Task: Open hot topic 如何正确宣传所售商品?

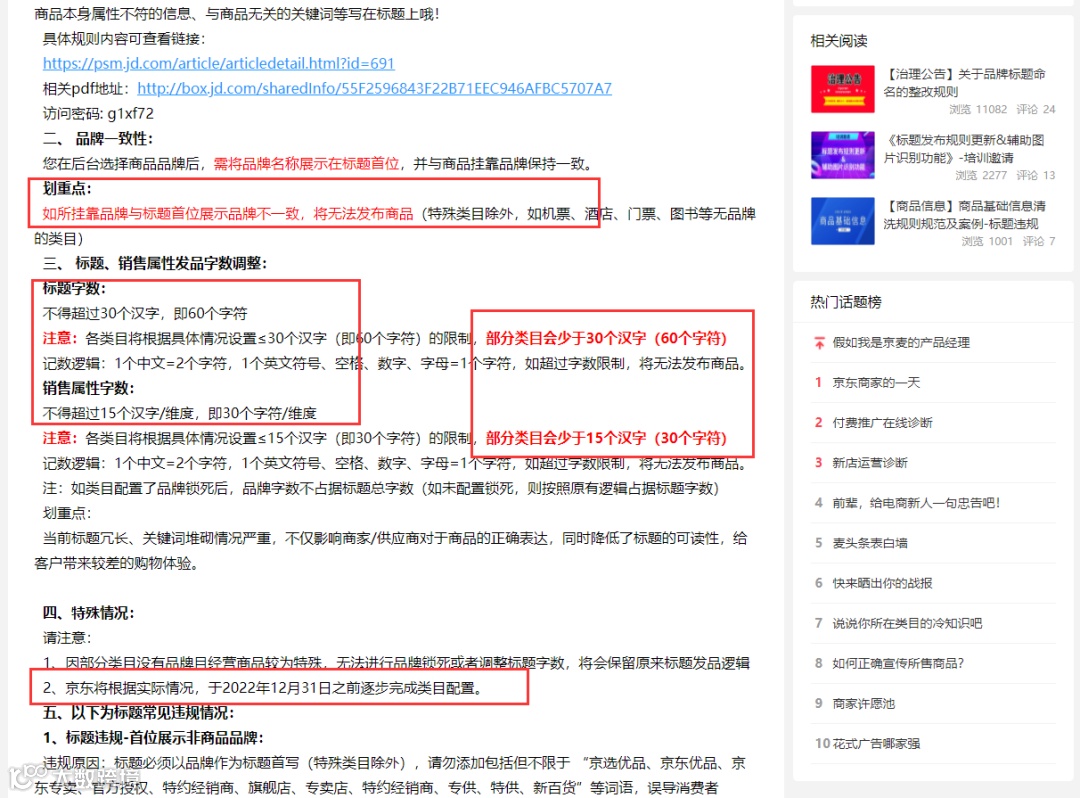Action: [x=898, y=663]
